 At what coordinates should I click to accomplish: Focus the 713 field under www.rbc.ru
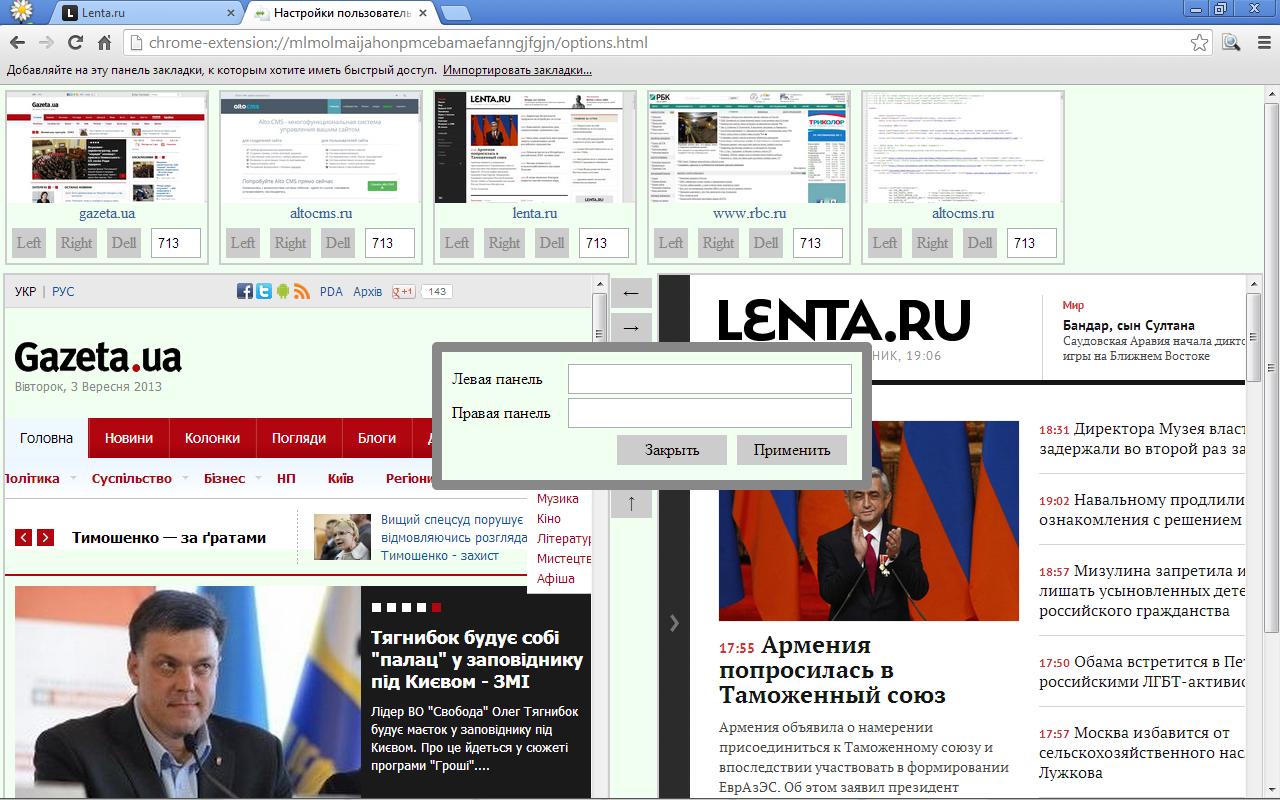818,243
